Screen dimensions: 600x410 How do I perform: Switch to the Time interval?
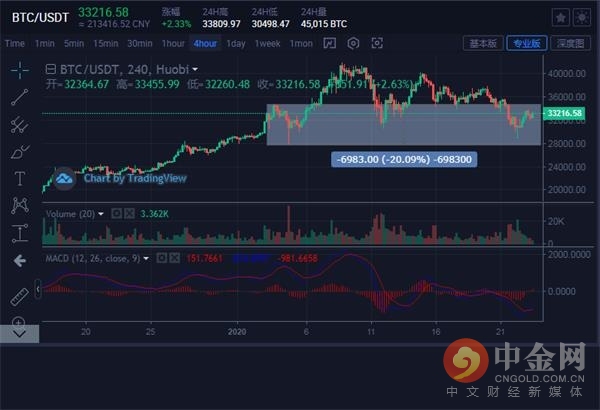(15, 44)
